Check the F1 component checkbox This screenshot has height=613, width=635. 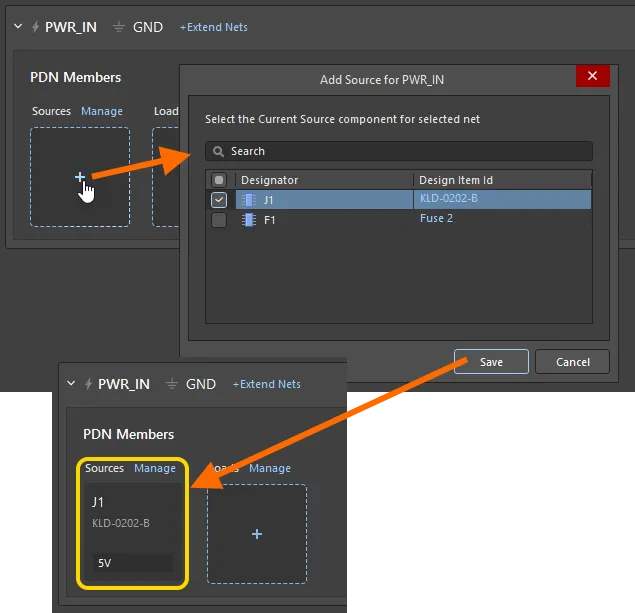pyautogui.click(x=219, y=220)
